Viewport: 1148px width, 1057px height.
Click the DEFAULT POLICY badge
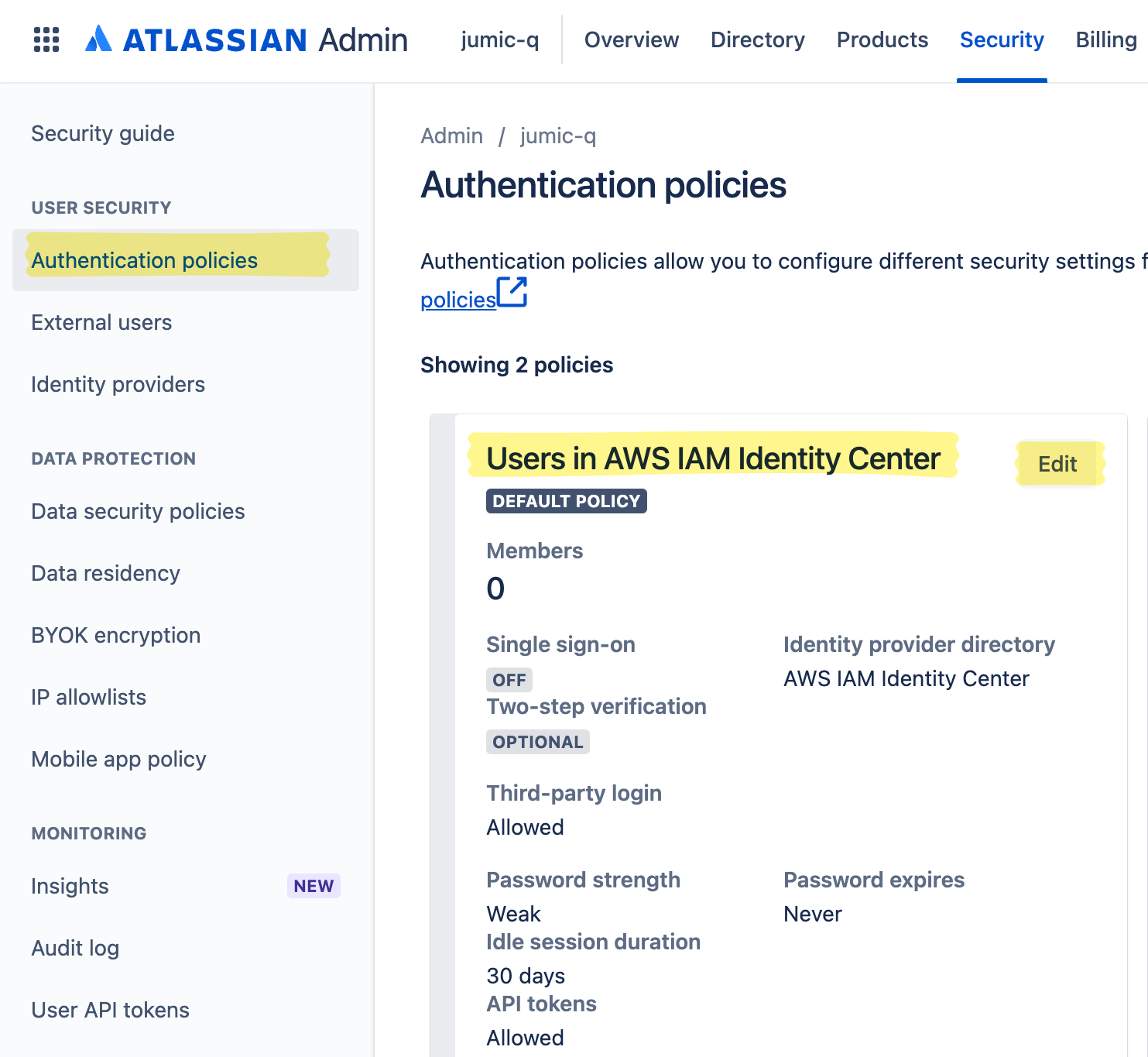tap(566, 500)
